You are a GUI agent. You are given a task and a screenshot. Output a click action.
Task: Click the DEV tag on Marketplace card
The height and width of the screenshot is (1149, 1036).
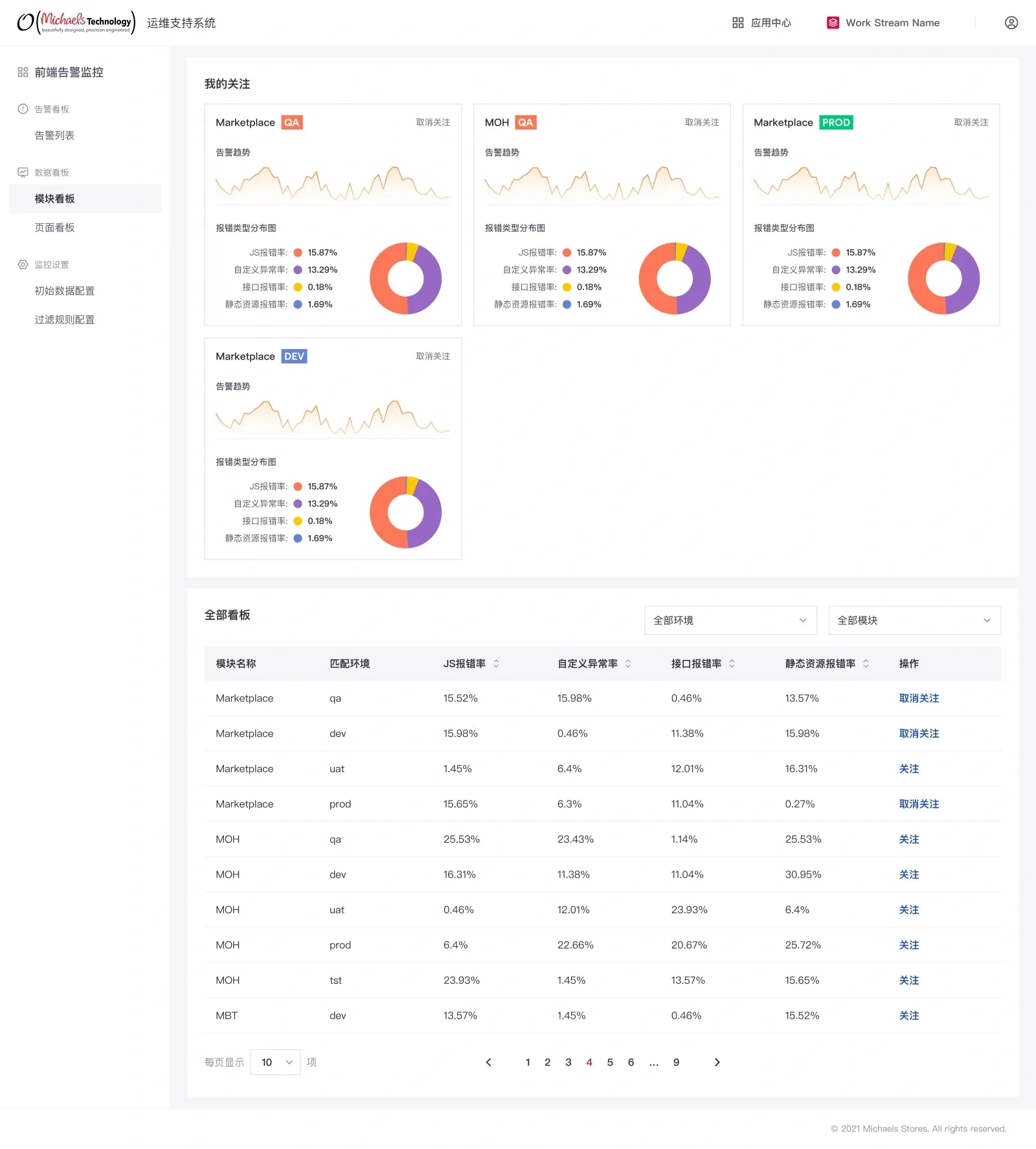294,356
